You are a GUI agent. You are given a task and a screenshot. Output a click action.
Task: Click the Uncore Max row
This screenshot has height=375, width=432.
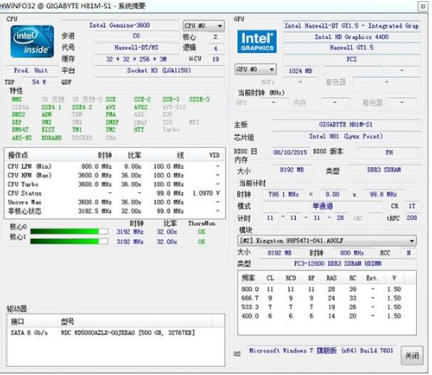(x=114, y=202)
